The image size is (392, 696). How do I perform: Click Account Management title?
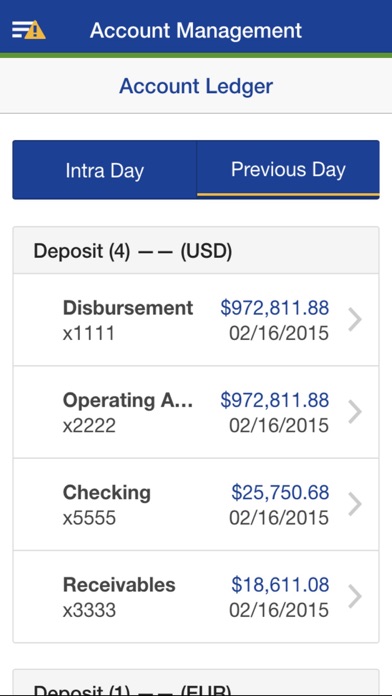[x=196, y=30]
